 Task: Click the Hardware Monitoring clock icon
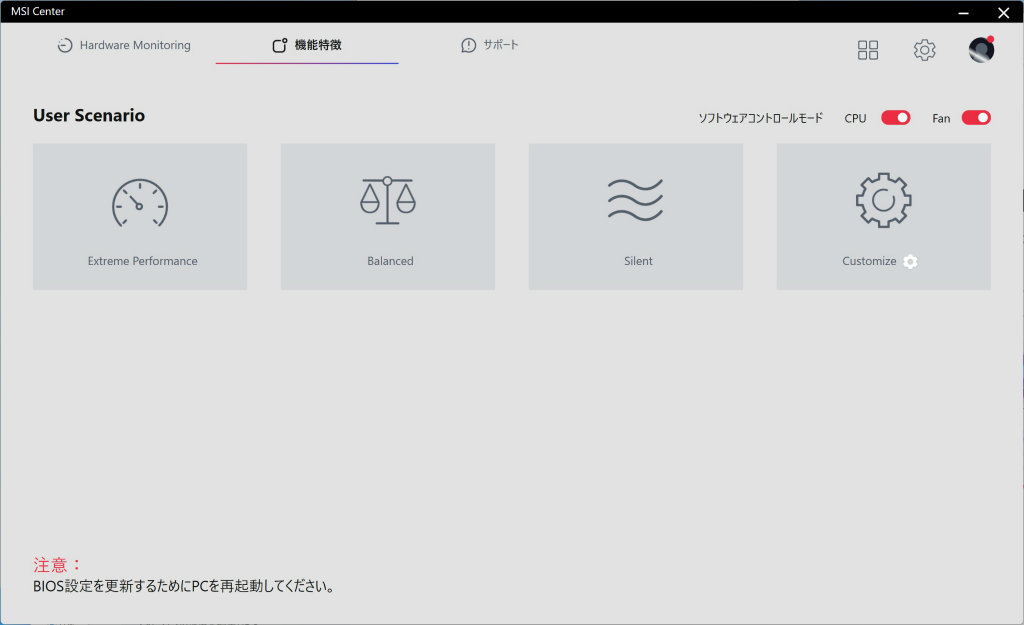click(65, 45)
